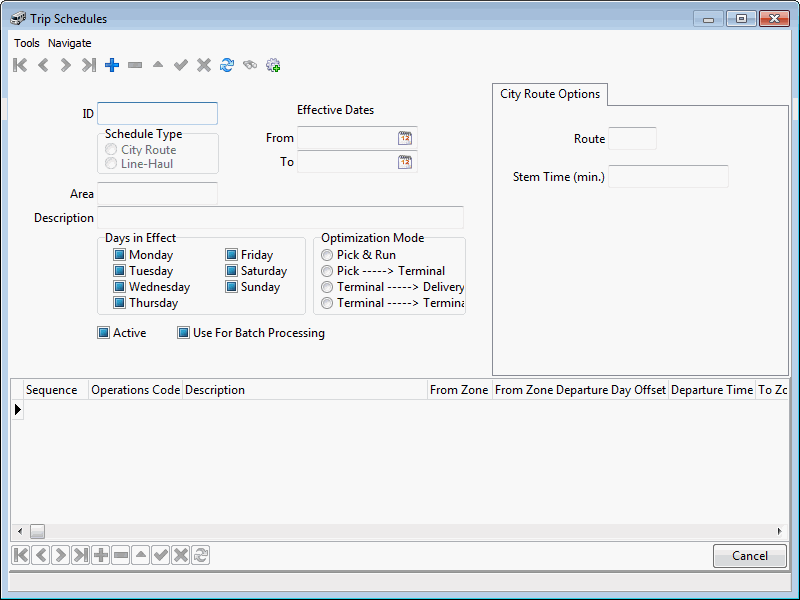
Task: Click the blue plus insert record icon
Action: 112,65
